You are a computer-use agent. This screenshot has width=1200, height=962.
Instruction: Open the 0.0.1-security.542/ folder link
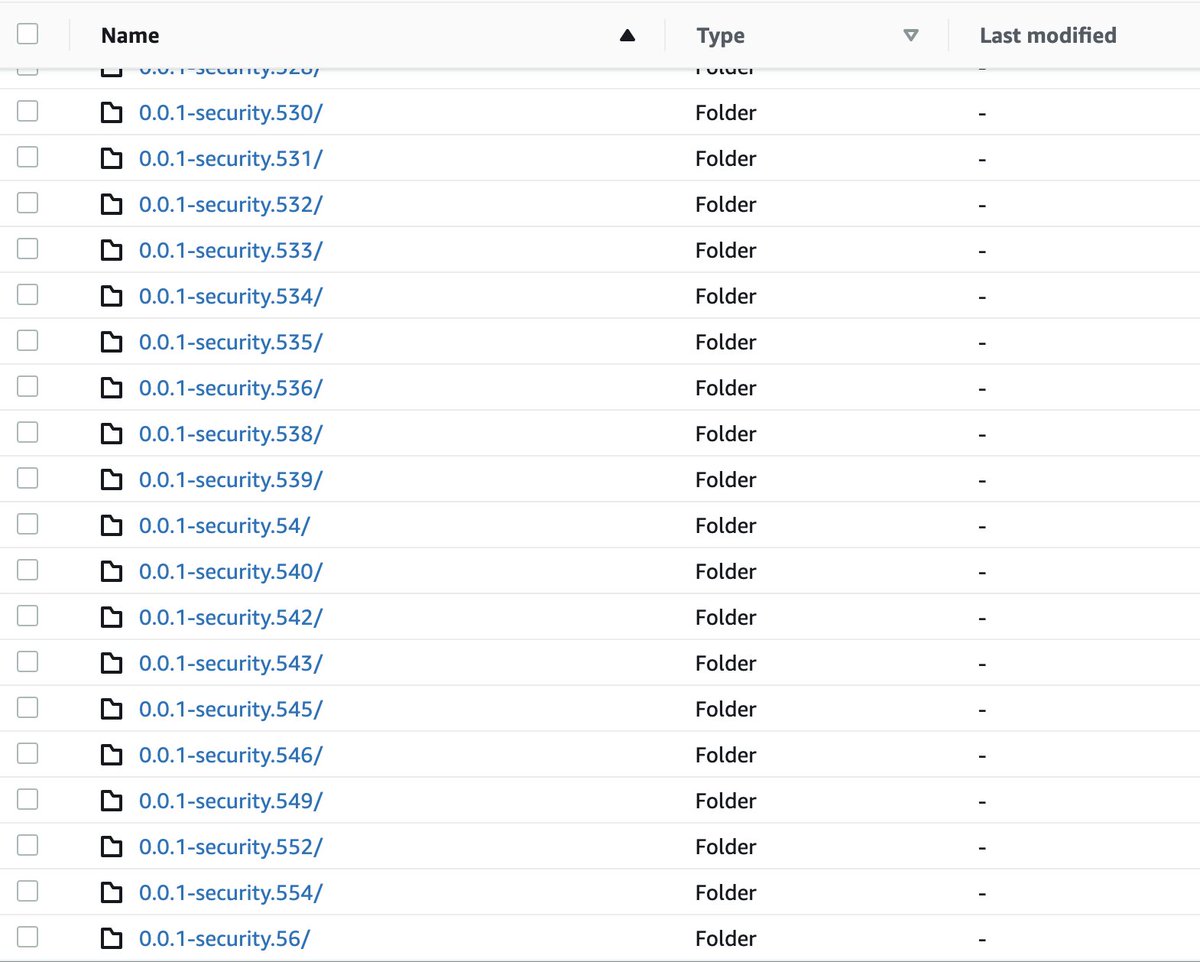click(231, 618)
